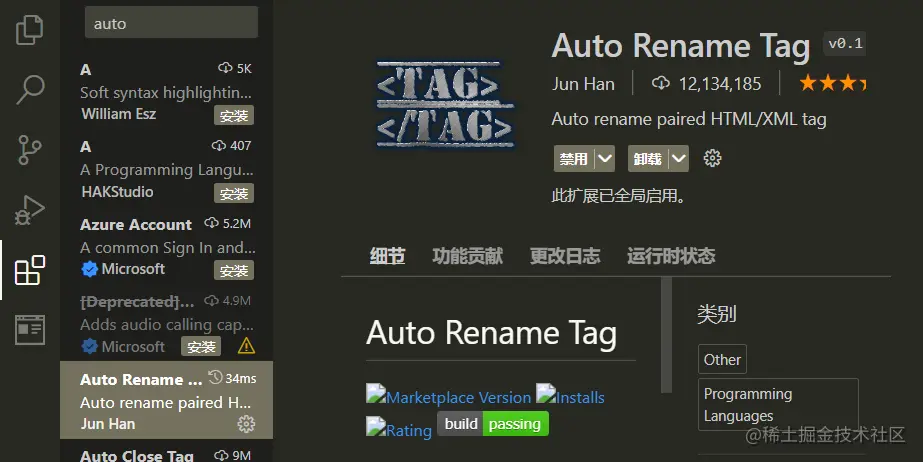Click the Rating badge image
This screenshot has width=923, height=462.
[x=376, y=426]
